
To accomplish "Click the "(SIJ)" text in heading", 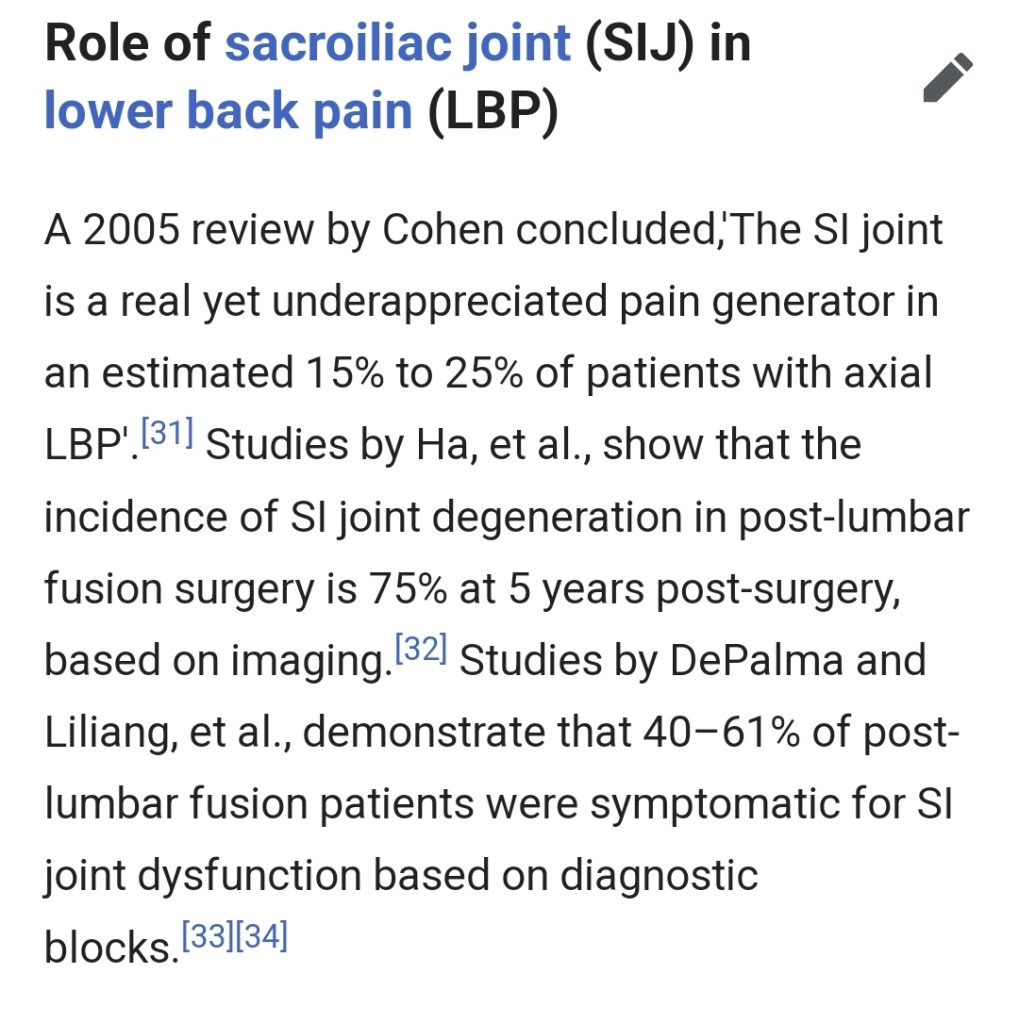I will (x=636, y=43).
